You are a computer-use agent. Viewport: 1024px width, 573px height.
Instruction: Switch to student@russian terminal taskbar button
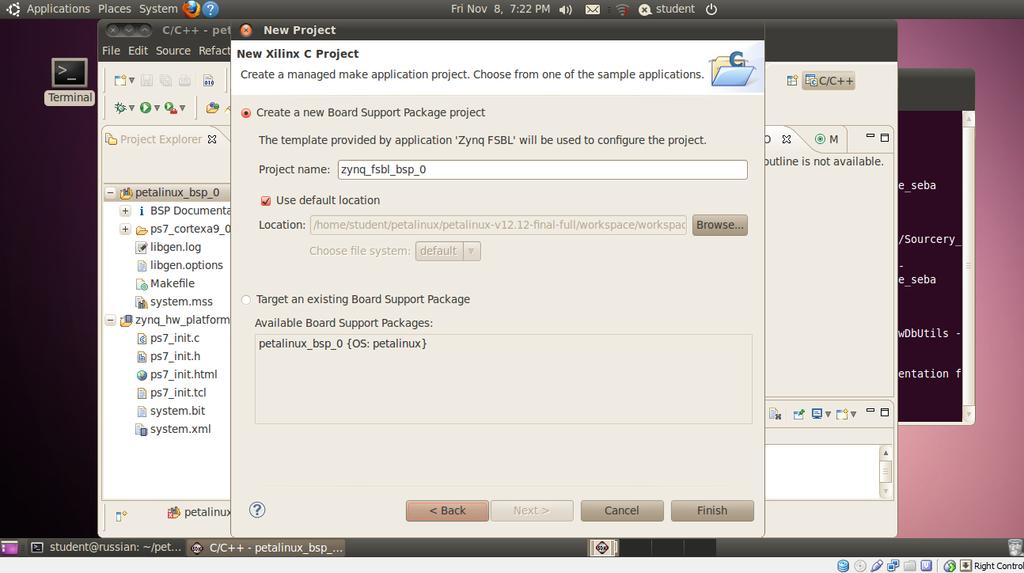click(108, 548)
